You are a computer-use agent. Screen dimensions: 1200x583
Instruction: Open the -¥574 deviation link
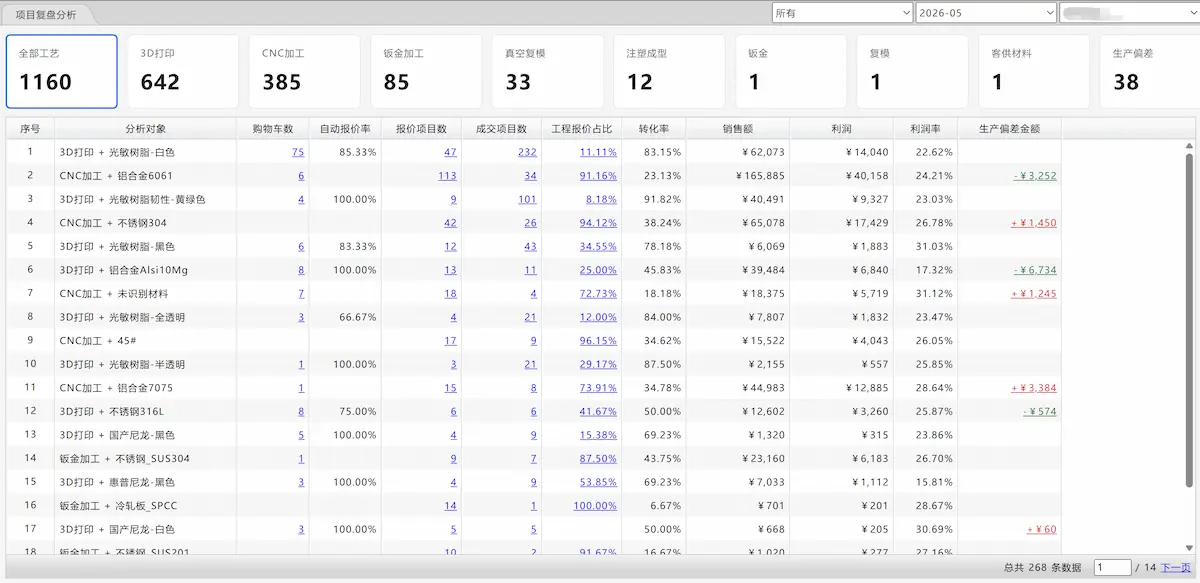[x=1040, y=411]
